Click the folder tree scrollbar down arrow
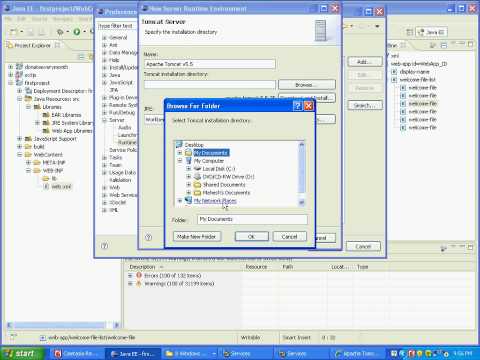 coord(302,203)
